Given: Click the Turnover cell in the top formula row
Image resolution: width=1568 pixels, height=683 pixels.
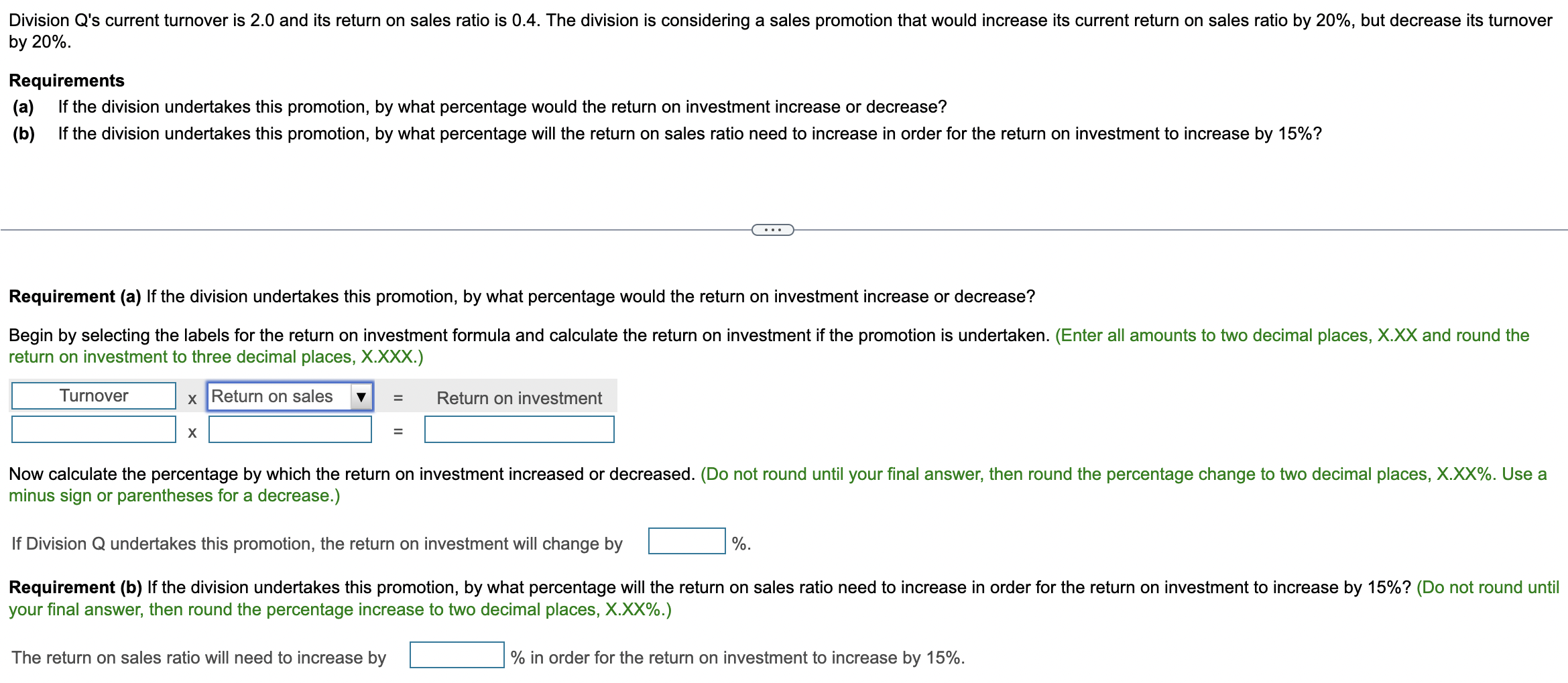Looking at the screenshot, I should pos(93,395).
